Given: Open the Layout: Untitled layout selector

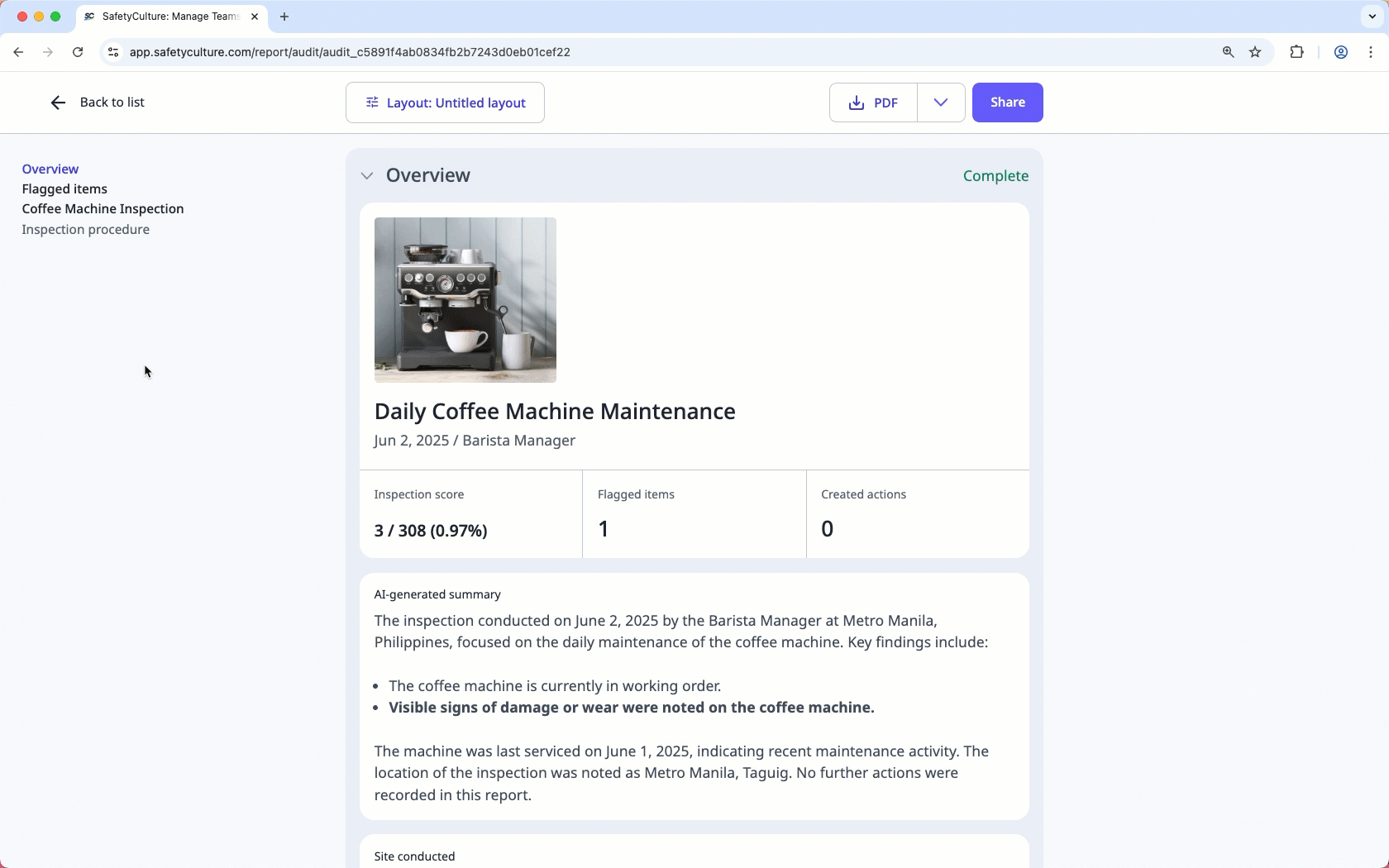Looking at the screenshot, I should pos(445,103).
